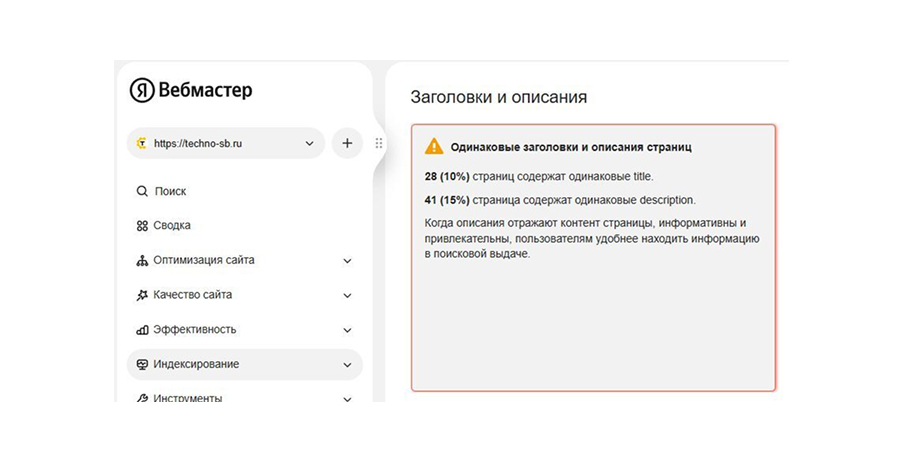Click the sidebar drag handle dots
This screenshot has width=900, height=462.
[378, 143]
